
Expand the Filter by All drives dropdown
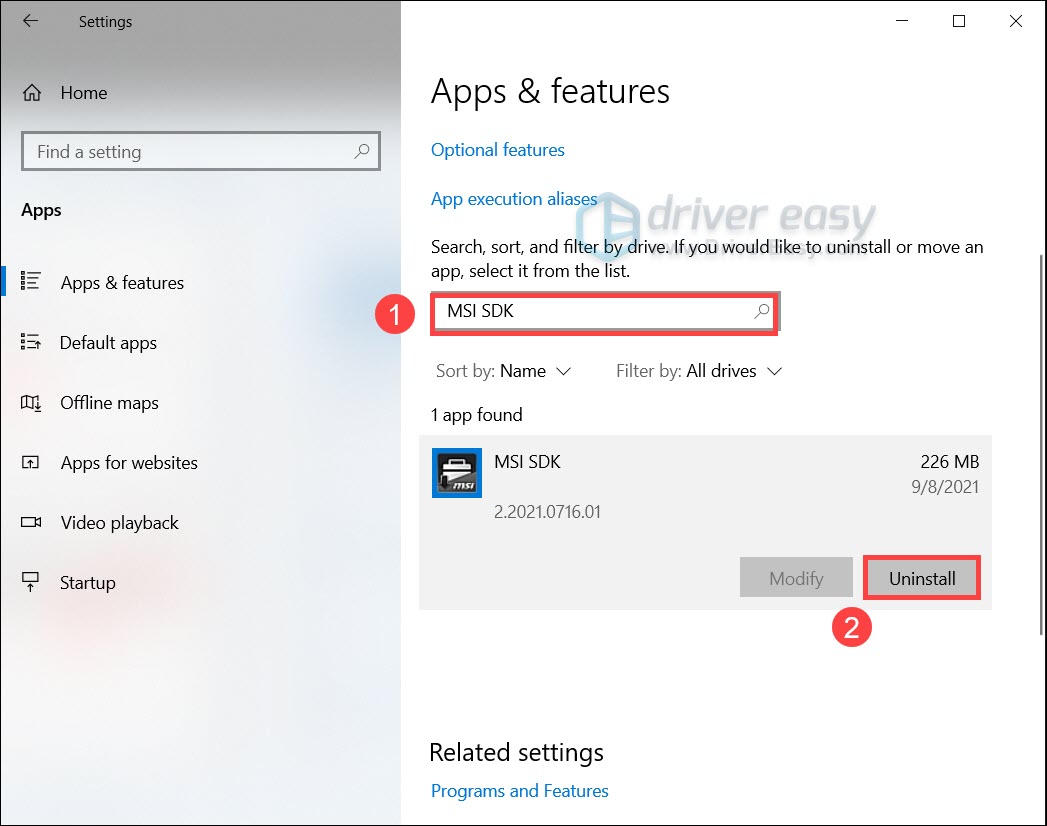(698, 371)
